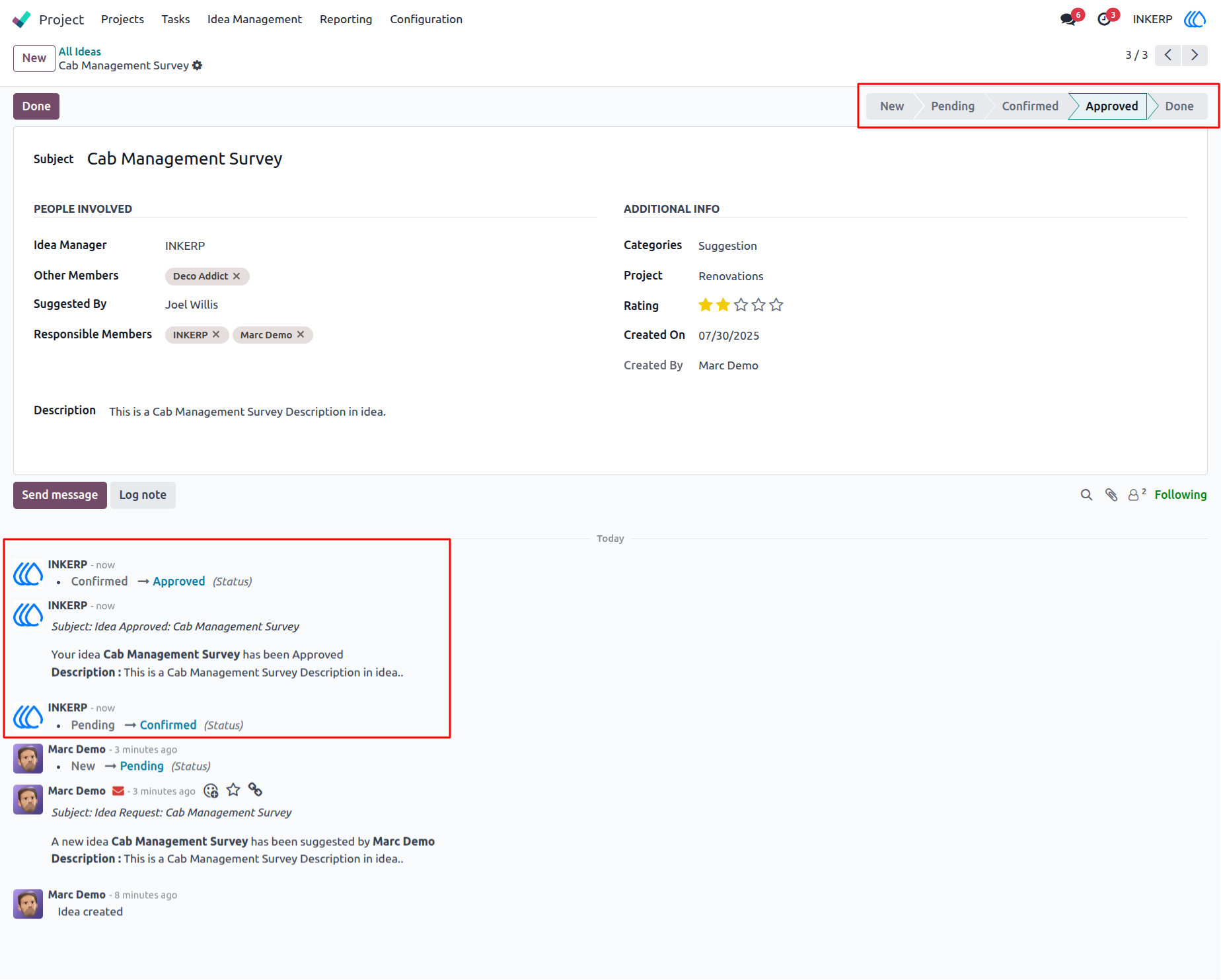This screenshot has height=980, width=1221.
Task: Remove Marc Demo from Responsible Members
Action: [x=301, y=335]
